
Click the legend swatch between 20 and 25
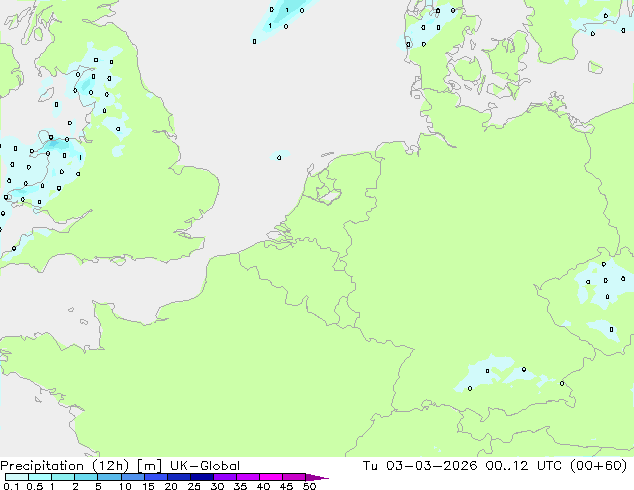pos(179,477)
